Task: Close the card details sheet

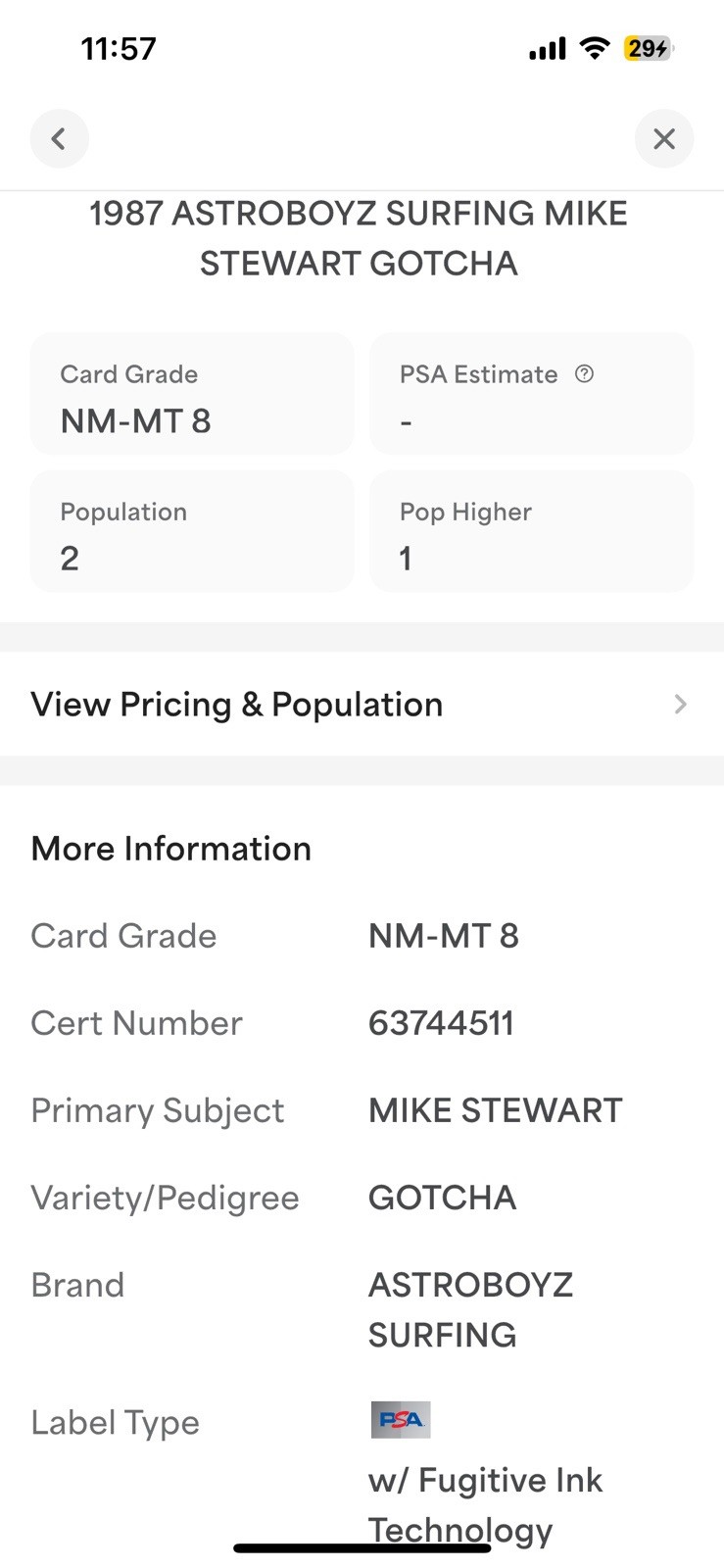Action: point(664,138)
